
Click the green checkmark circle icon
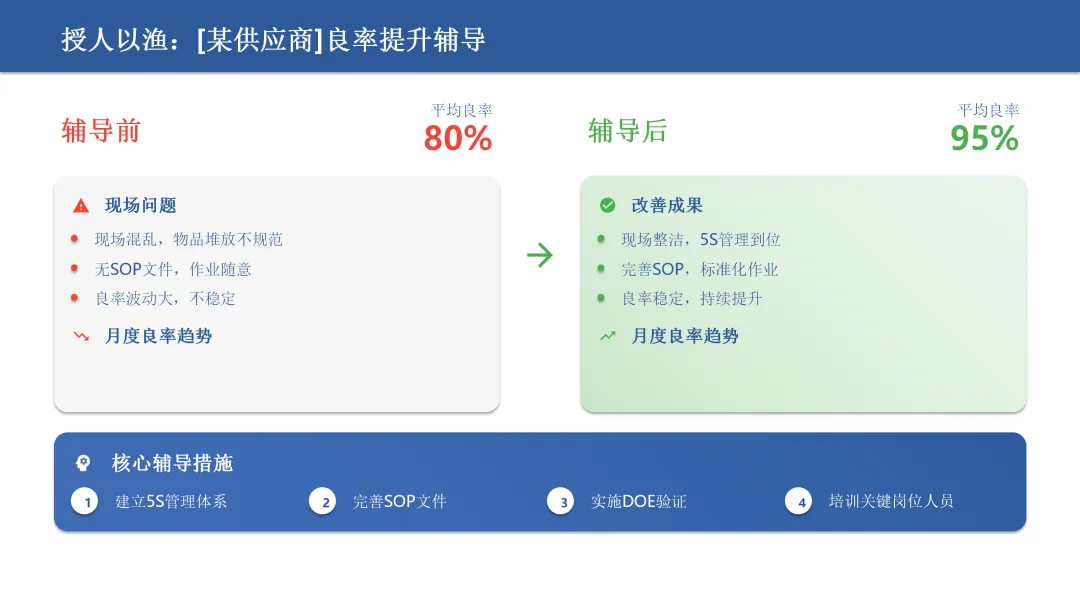[x=607, y=205]
